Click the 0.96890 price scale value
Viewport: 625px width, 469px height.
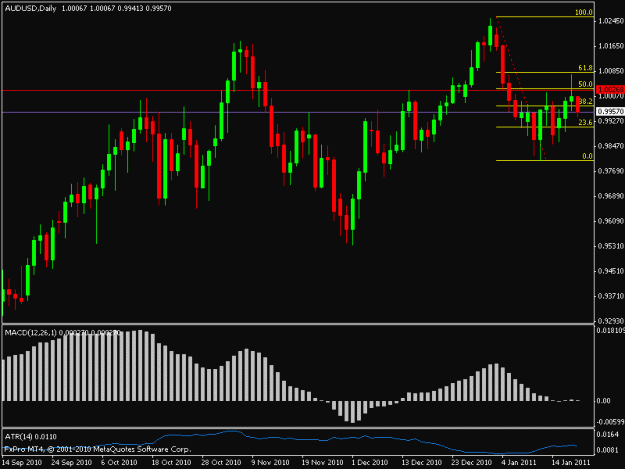click(x=611, y=196)
